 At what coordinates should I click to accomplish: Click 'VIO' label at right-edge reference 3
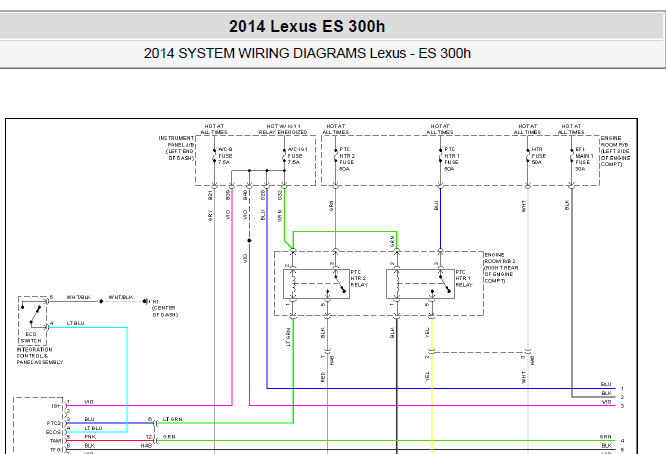607,402
